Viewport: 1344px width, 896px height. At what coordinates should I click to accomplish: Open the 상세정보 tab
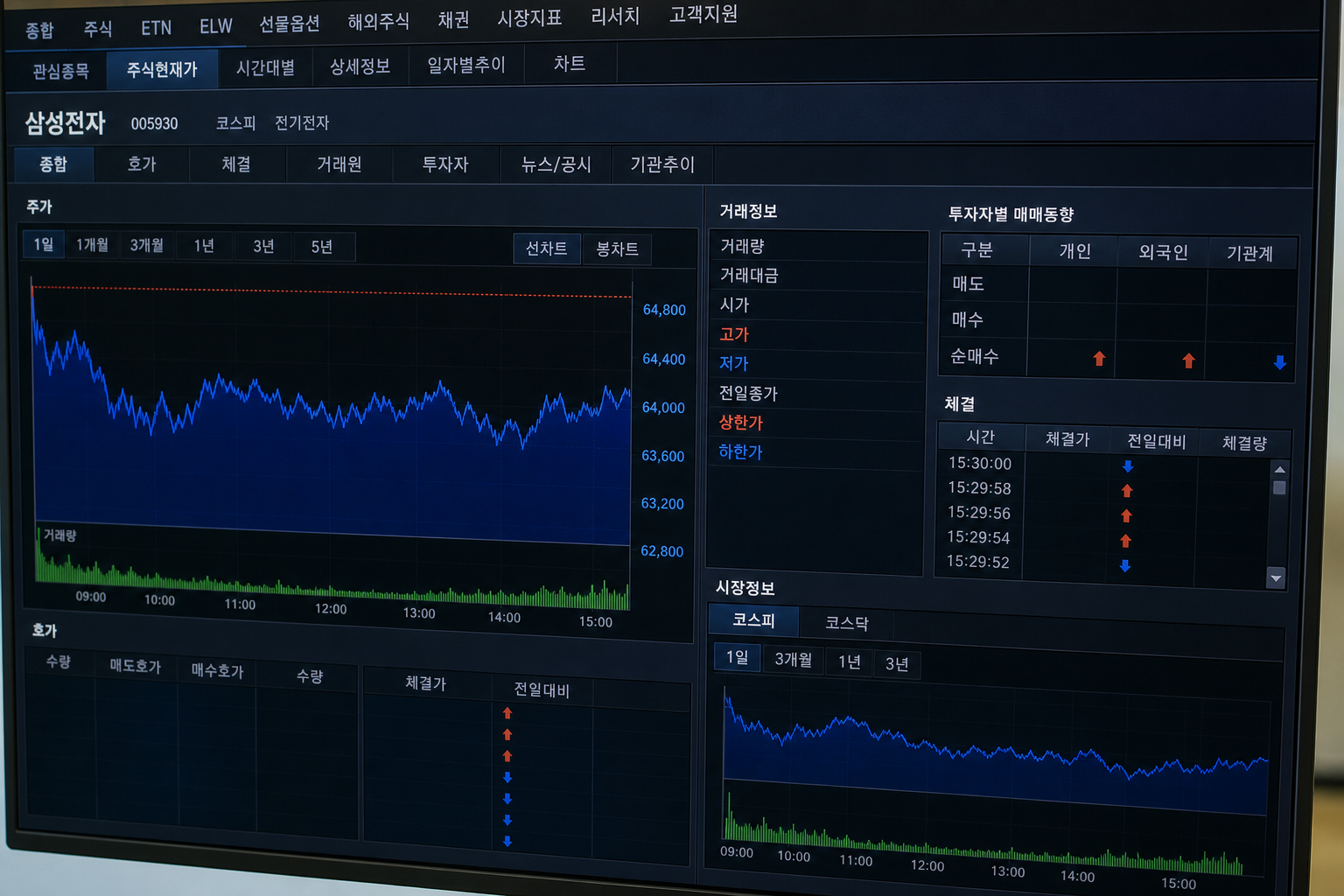pos(360,66)
